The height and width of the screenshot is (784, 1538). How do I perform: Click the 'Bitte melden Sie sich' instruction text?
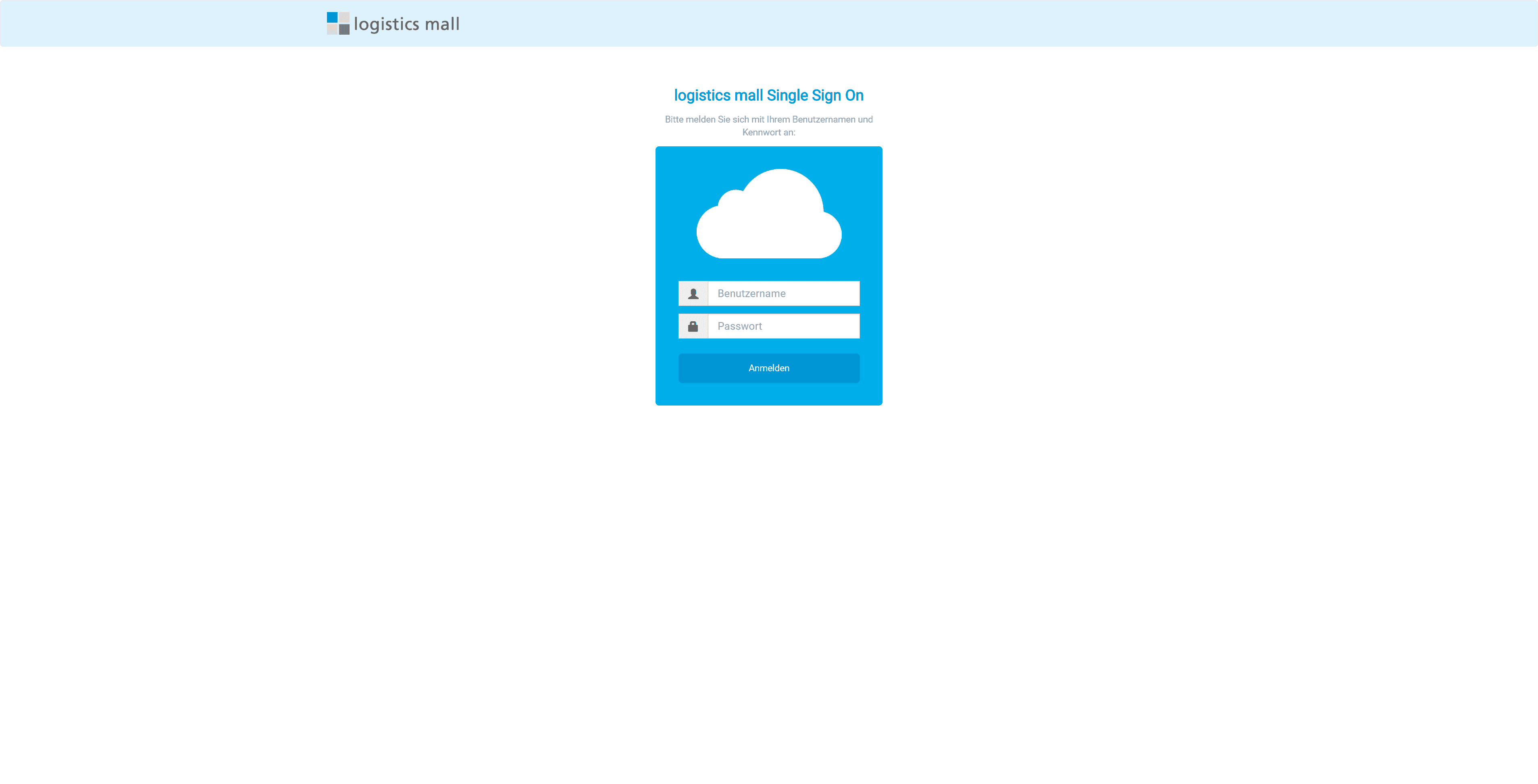[x=769, y=126]
